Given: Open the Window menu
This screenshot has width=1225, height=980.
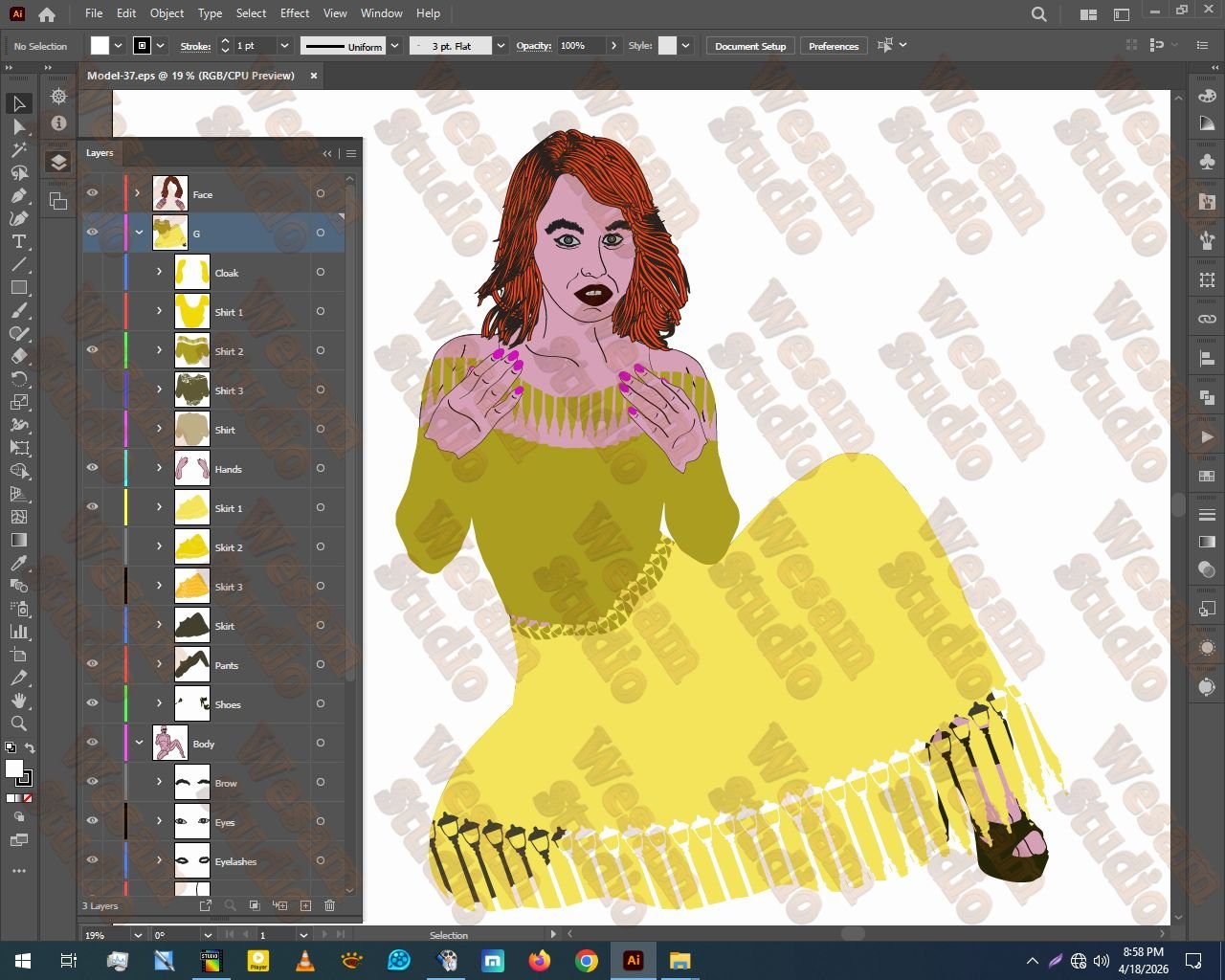Looking at the screenshot, I should pos(382,13).
